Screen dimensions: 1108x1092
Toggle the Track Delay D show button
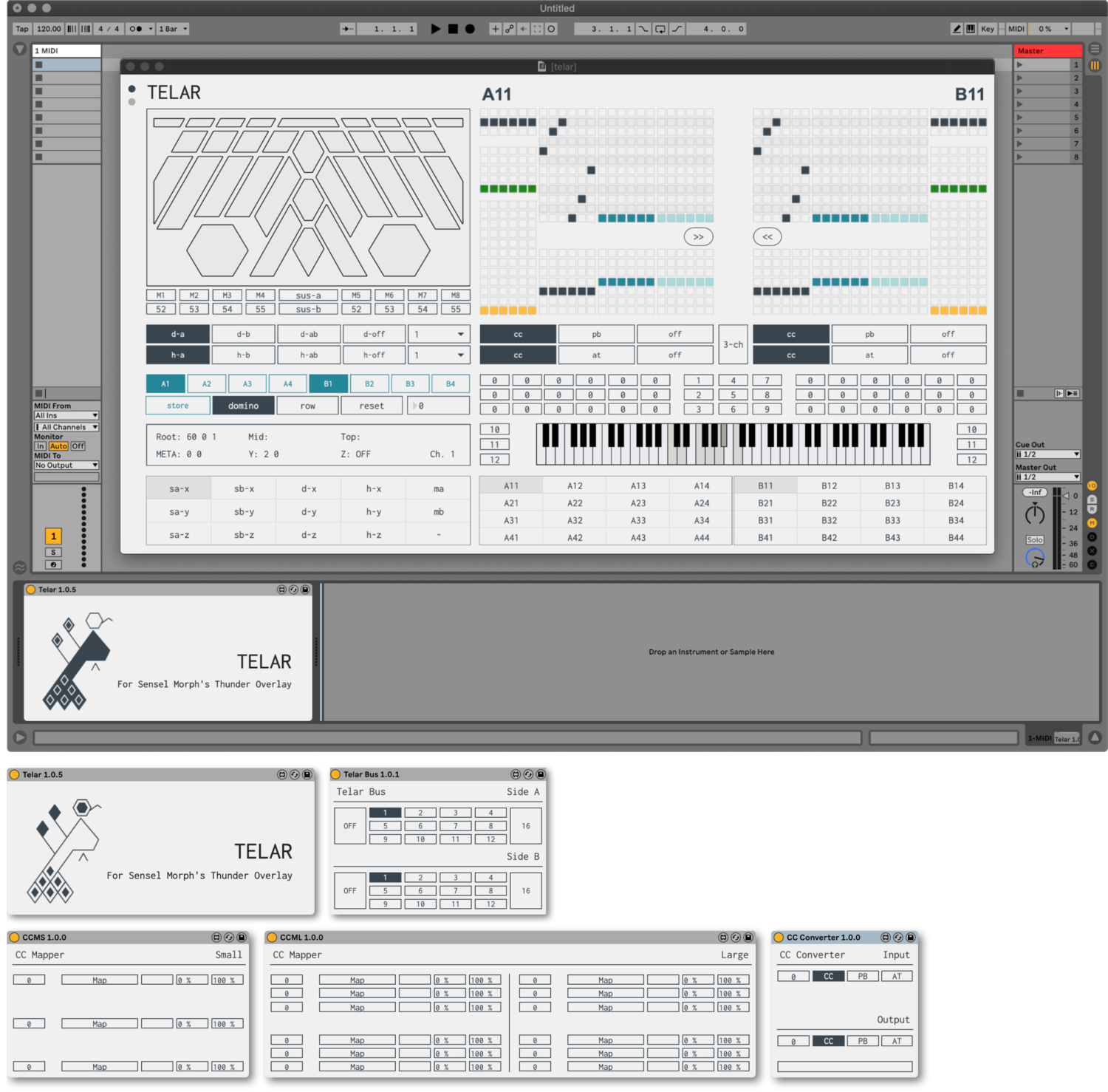(1092, 537)
